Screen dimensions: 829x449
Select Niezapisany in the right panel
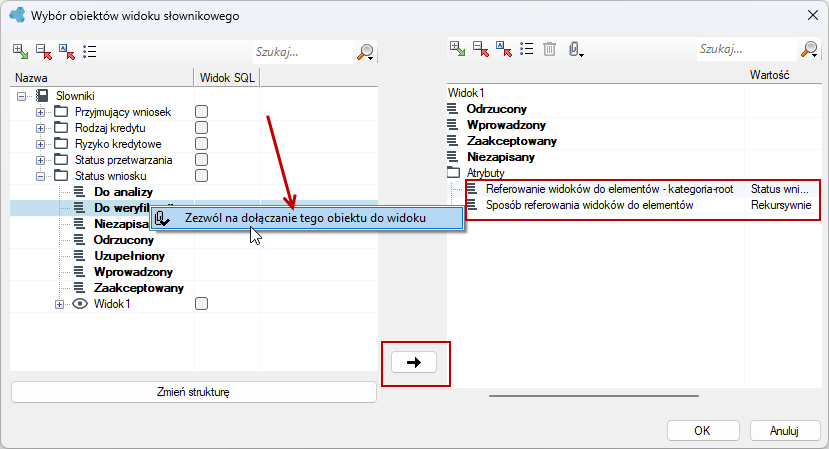click(501, 157)
